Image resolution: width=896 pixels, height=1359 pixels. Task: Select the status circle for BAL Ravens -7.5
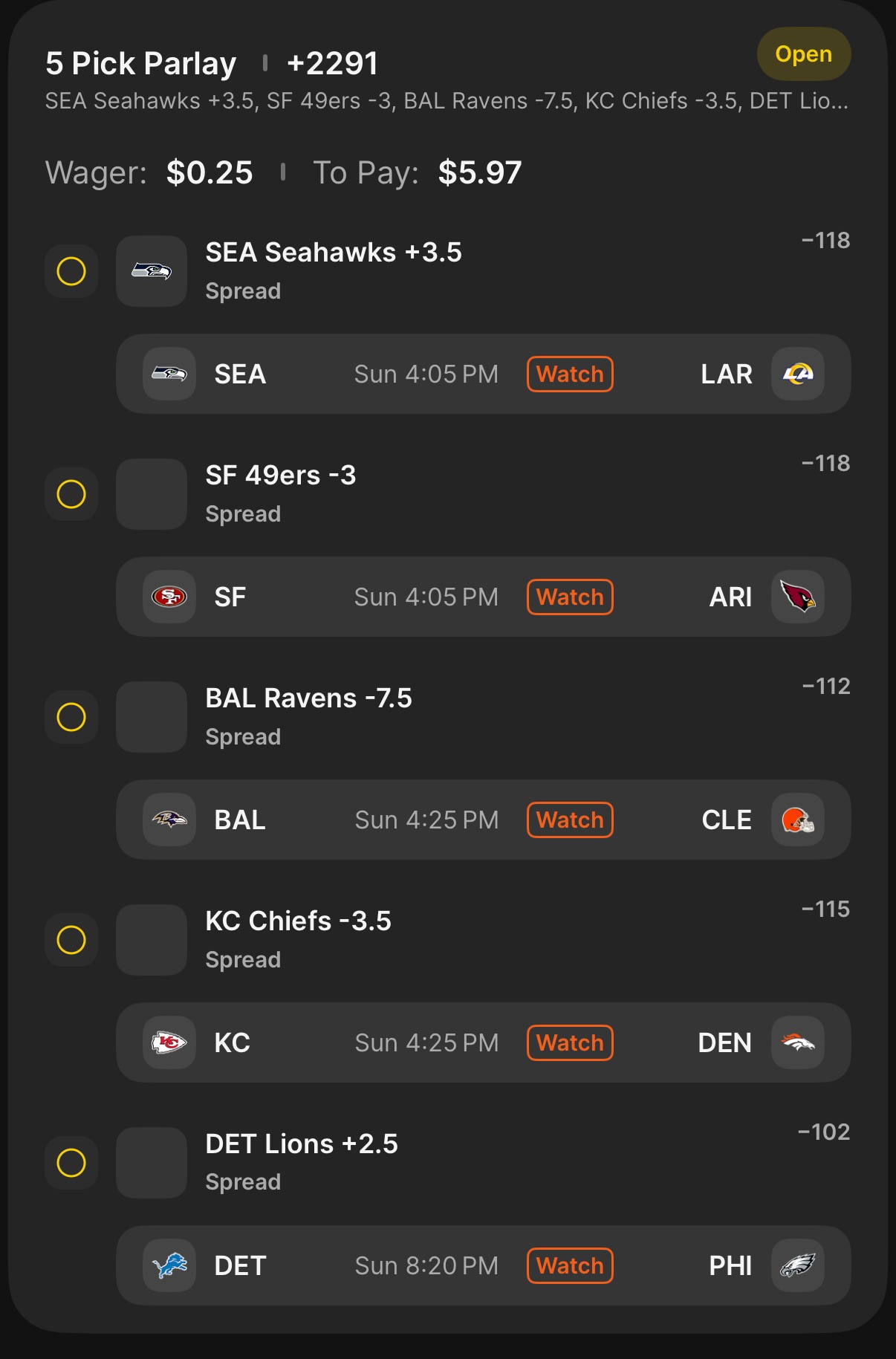click(71, 717)
